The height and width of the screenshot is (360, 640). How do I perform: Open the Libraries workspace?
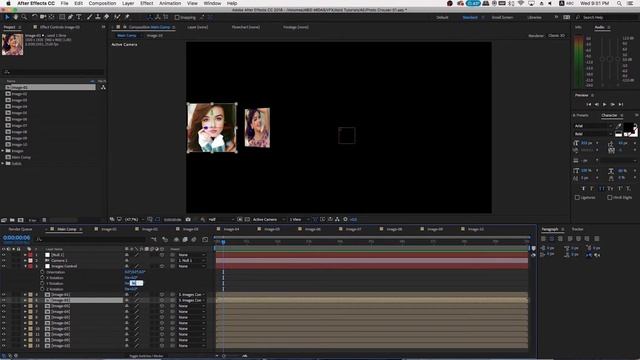(x=534, y=18)
